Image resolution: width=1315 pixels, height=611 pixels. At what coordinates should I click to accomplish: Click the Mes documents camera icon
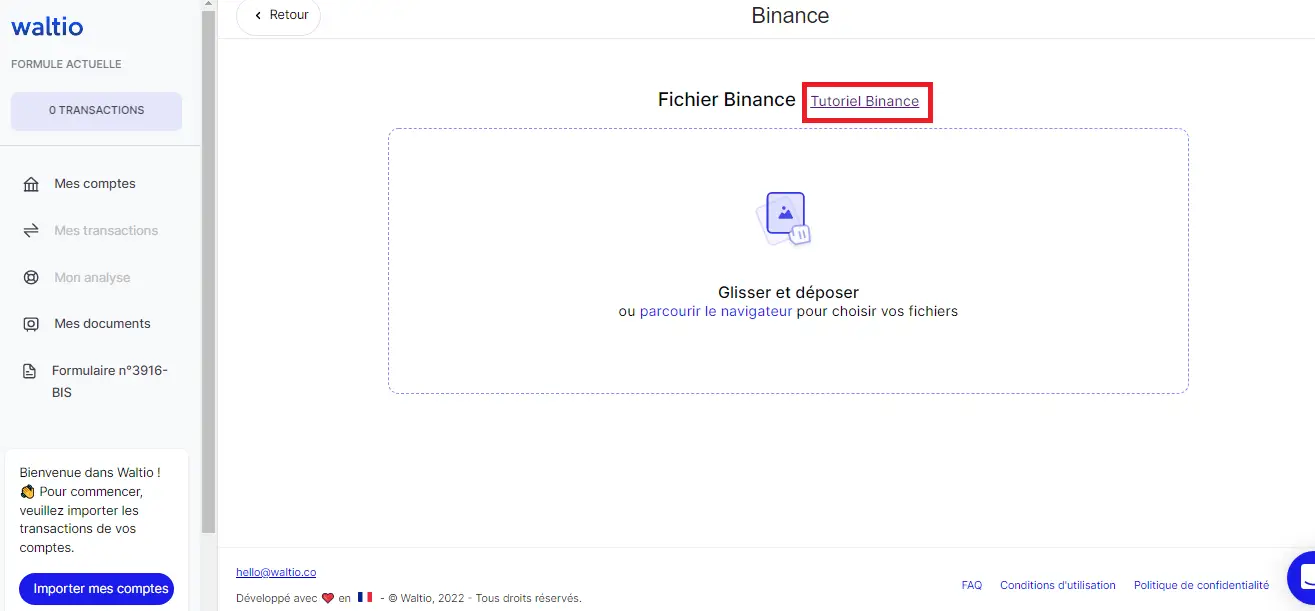[x=31, y=324]
